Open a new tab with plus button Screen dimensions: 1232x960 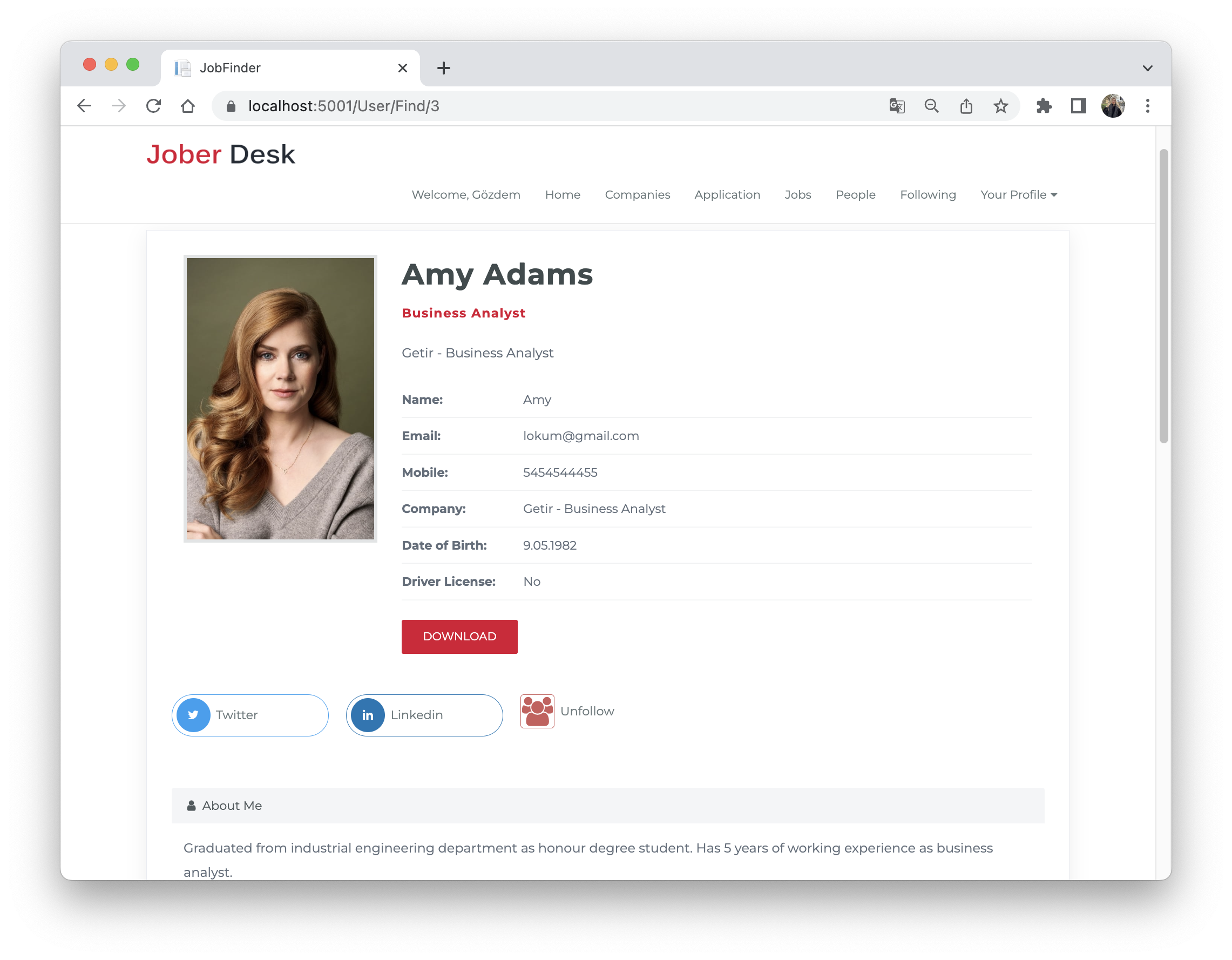tap(444, 68)
